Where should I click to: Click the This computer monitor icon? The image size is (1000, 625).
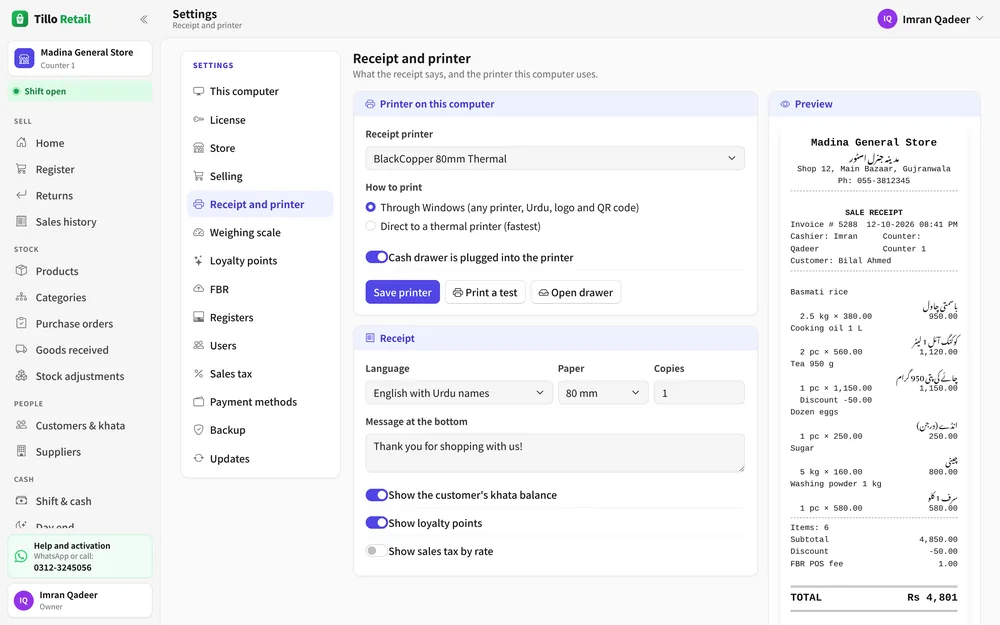coord(198,91)
